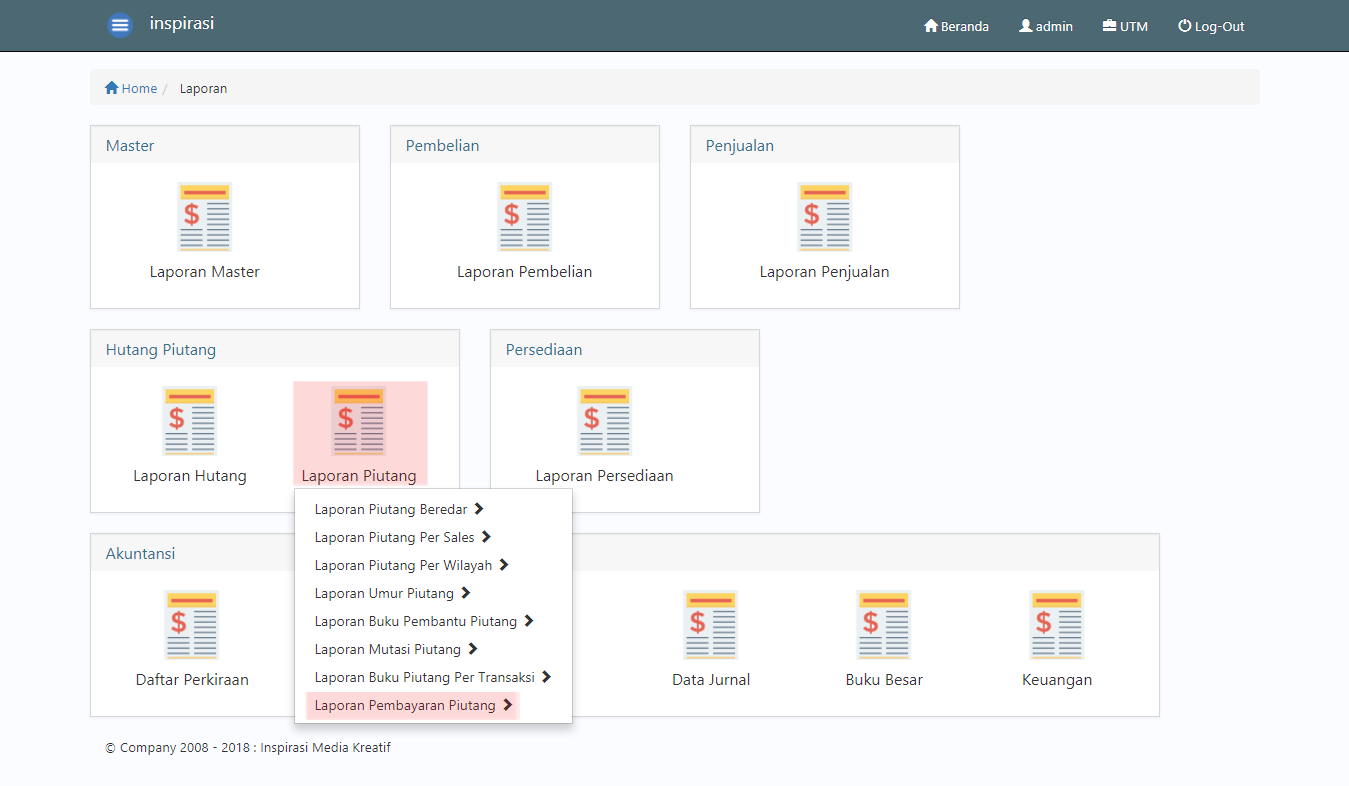This screenshot has width=1349, height=786.
Task: Click the Hutang Piutang panel heading
Action: tap(161, 350)
